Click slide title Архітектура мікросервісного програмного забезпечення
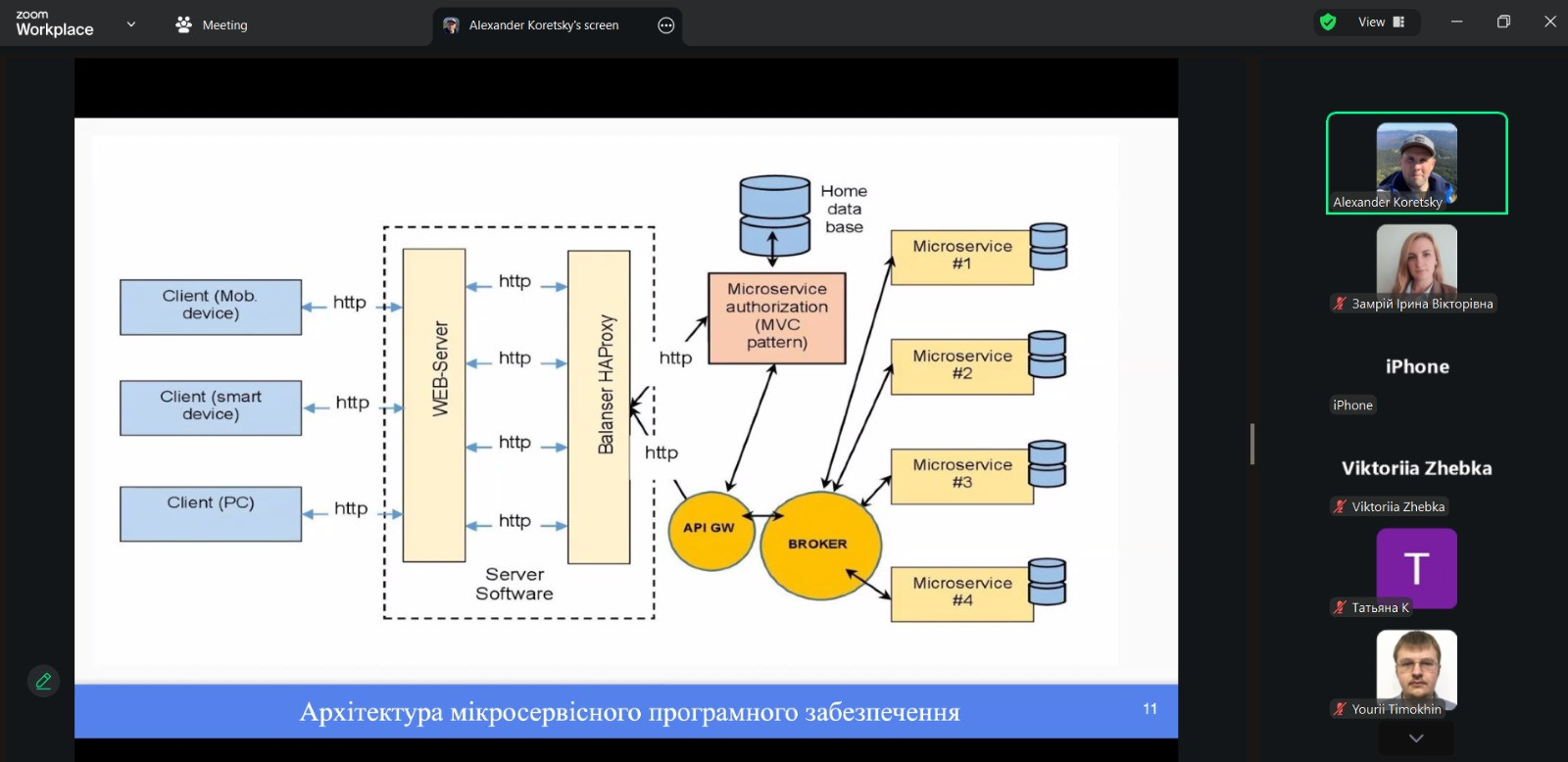1568x762 pixels. (630, 712)
